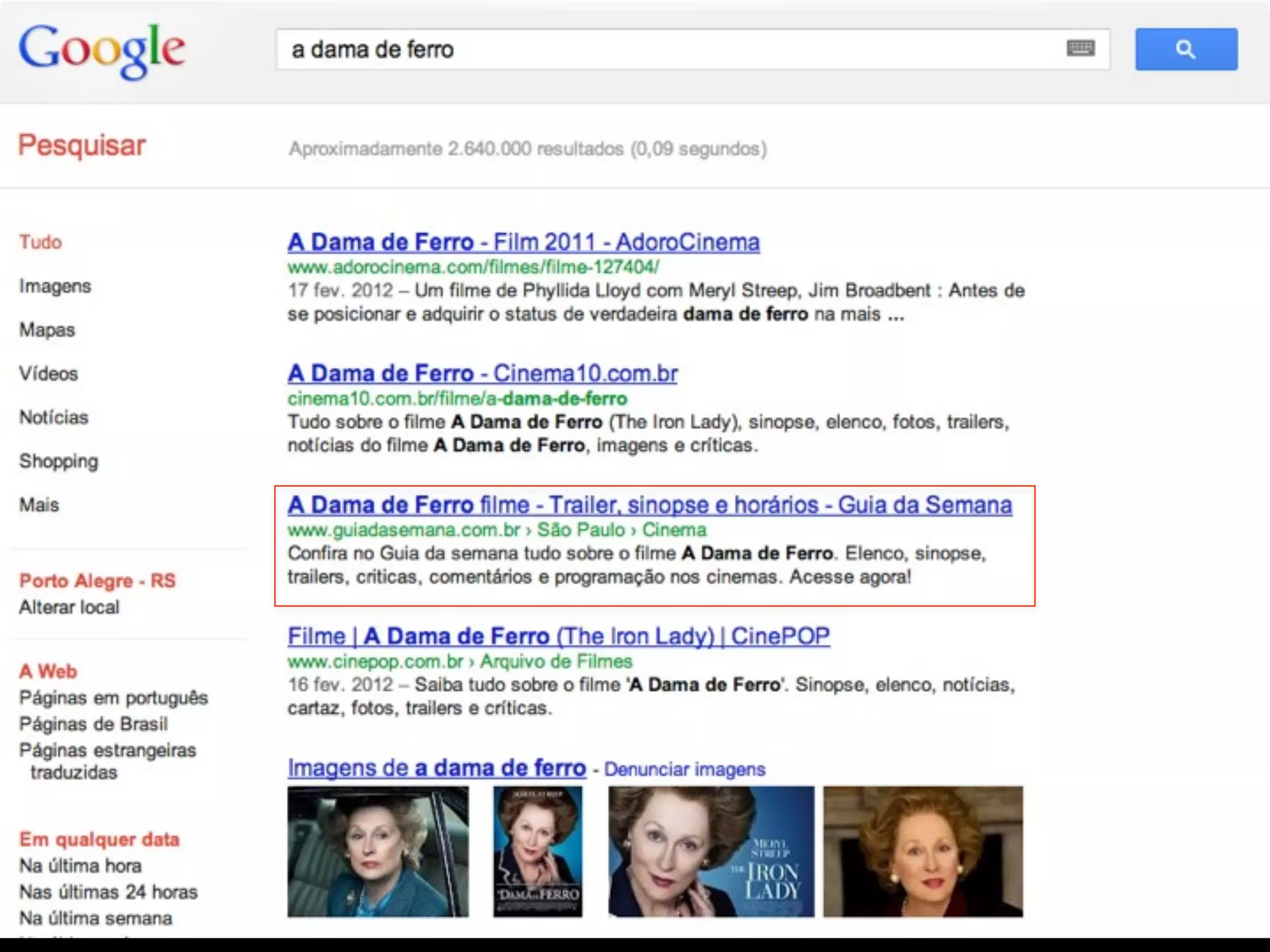Filter results to Nas últimas 24 horas
Image resolution: width=1270 pixels, height=952 pixels.
109,892
